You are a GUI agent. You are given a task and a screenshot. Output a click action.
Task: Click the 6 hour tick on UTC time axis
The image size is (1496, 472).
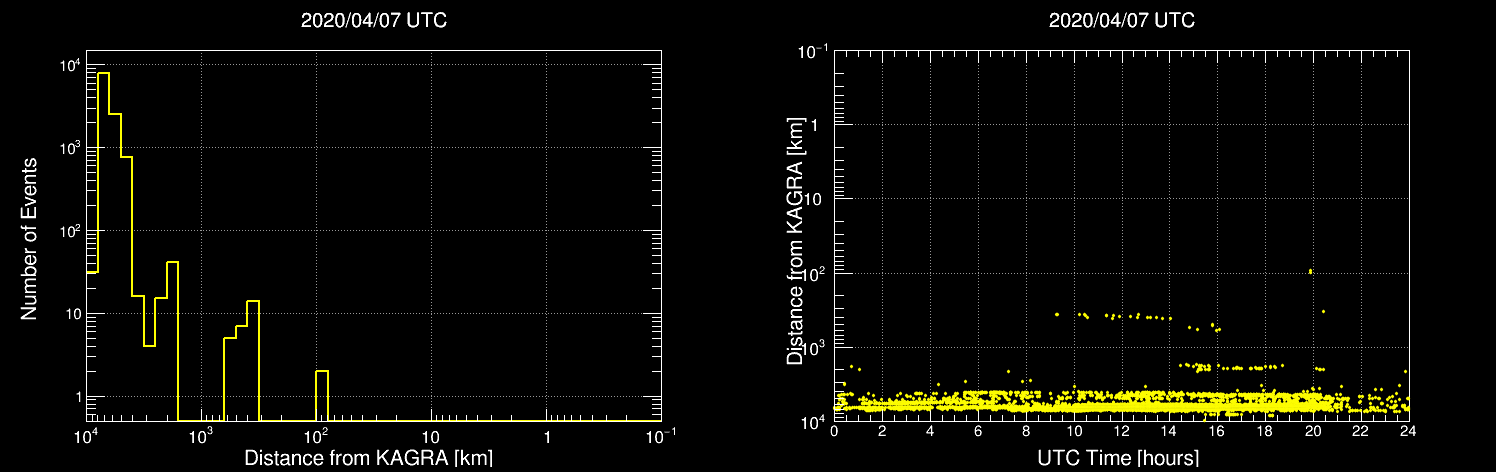(x=978, y=432)
